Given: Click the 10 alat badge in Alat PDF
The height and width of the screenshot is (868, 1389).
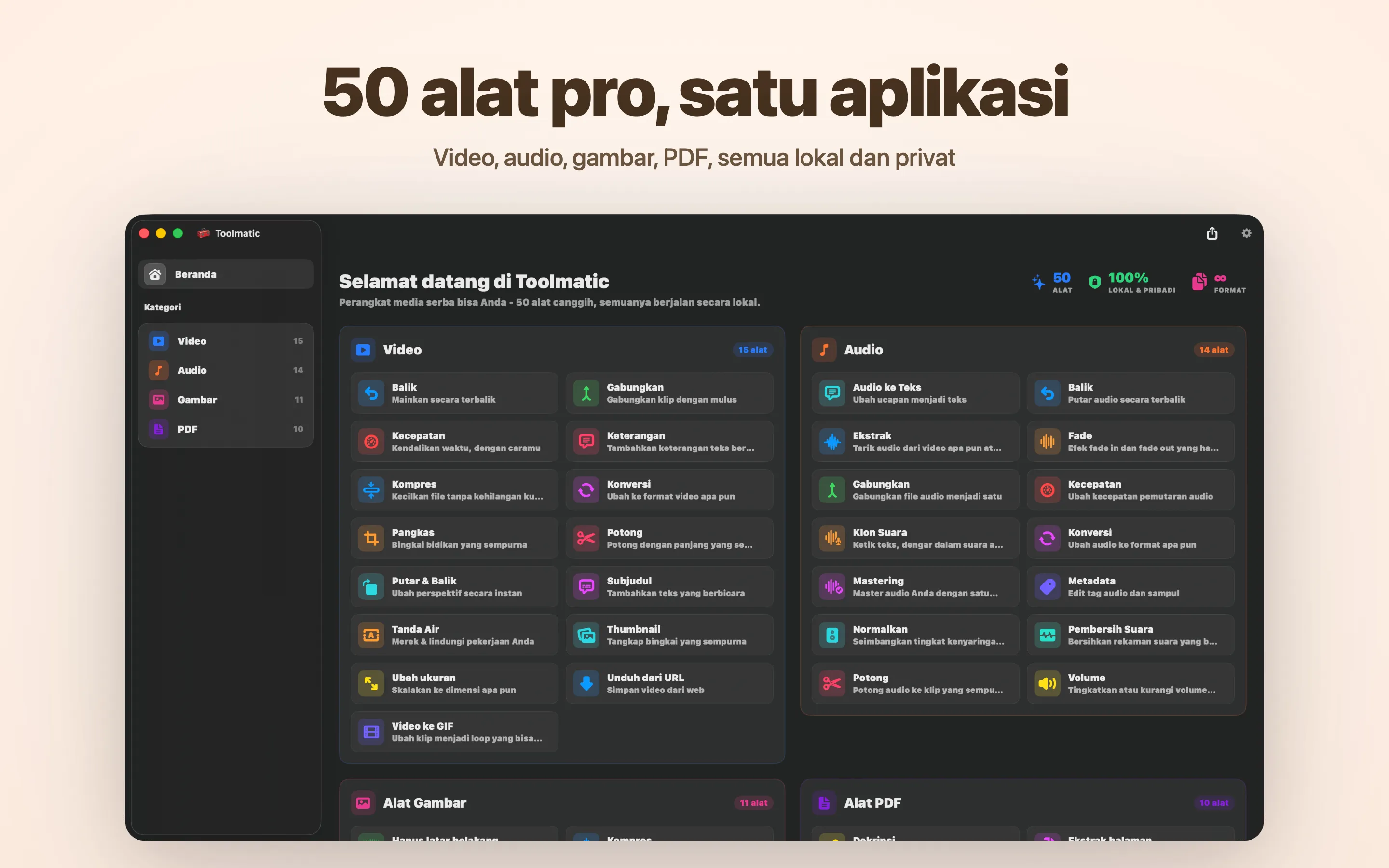Looking at the screenshot, I should (1213, 802).
